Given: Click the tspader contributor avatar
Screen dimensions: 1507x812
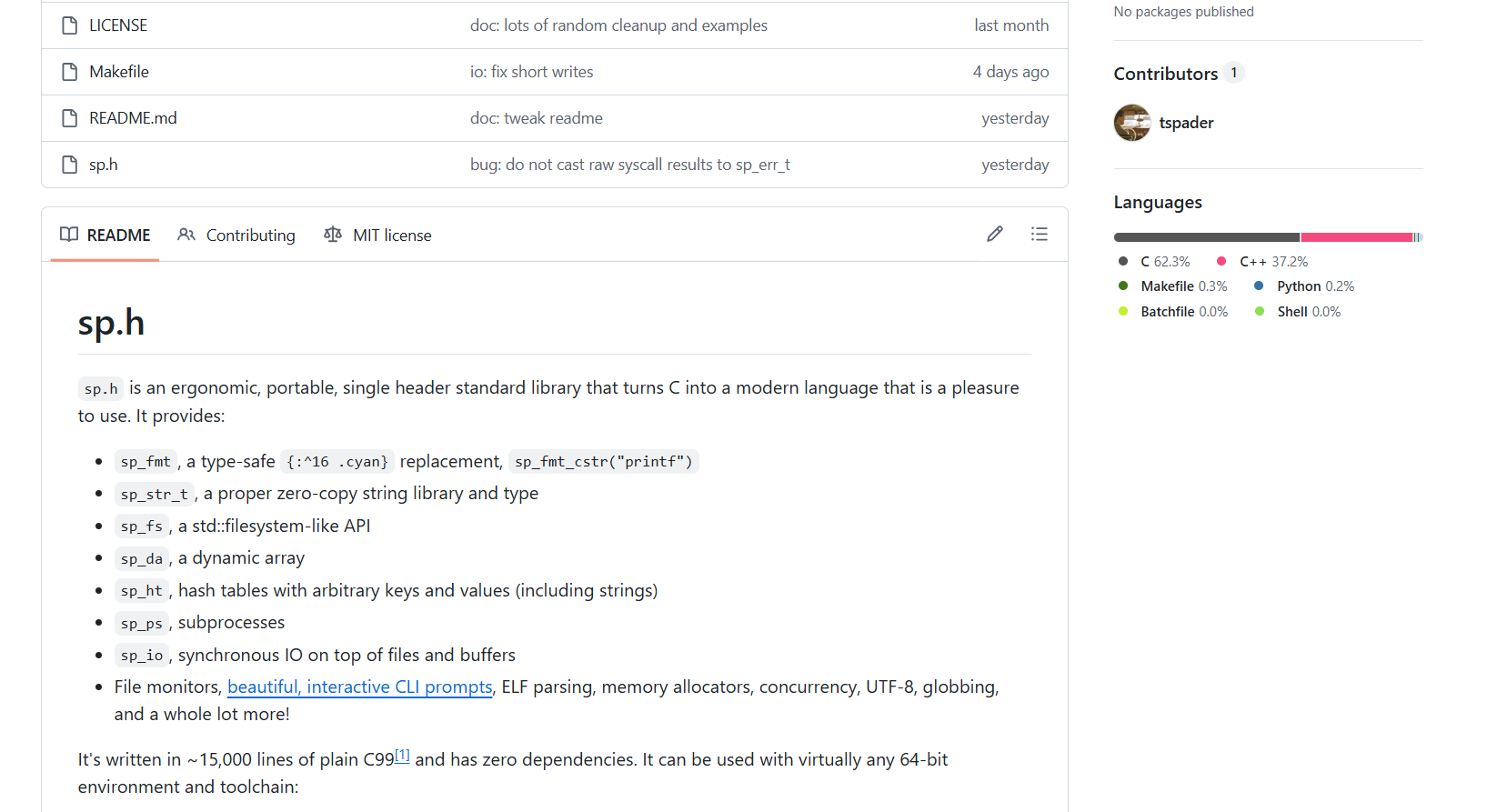Looking at the screenshot, I should tap(1132, 123).
